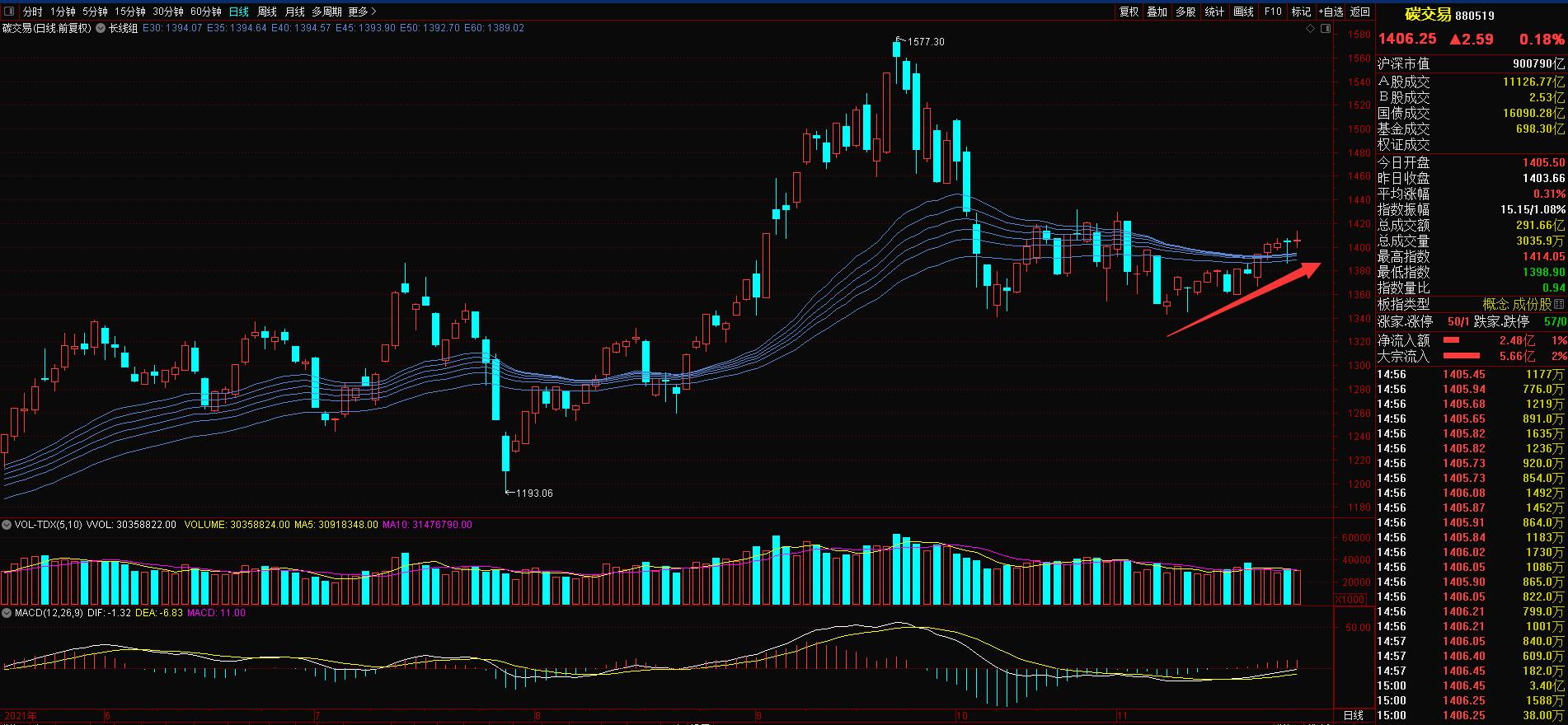The height and width of the screenshot is (725, 1568).
Task: Click the right panel toggle icon near 1580
Action: click(1326, 28)
